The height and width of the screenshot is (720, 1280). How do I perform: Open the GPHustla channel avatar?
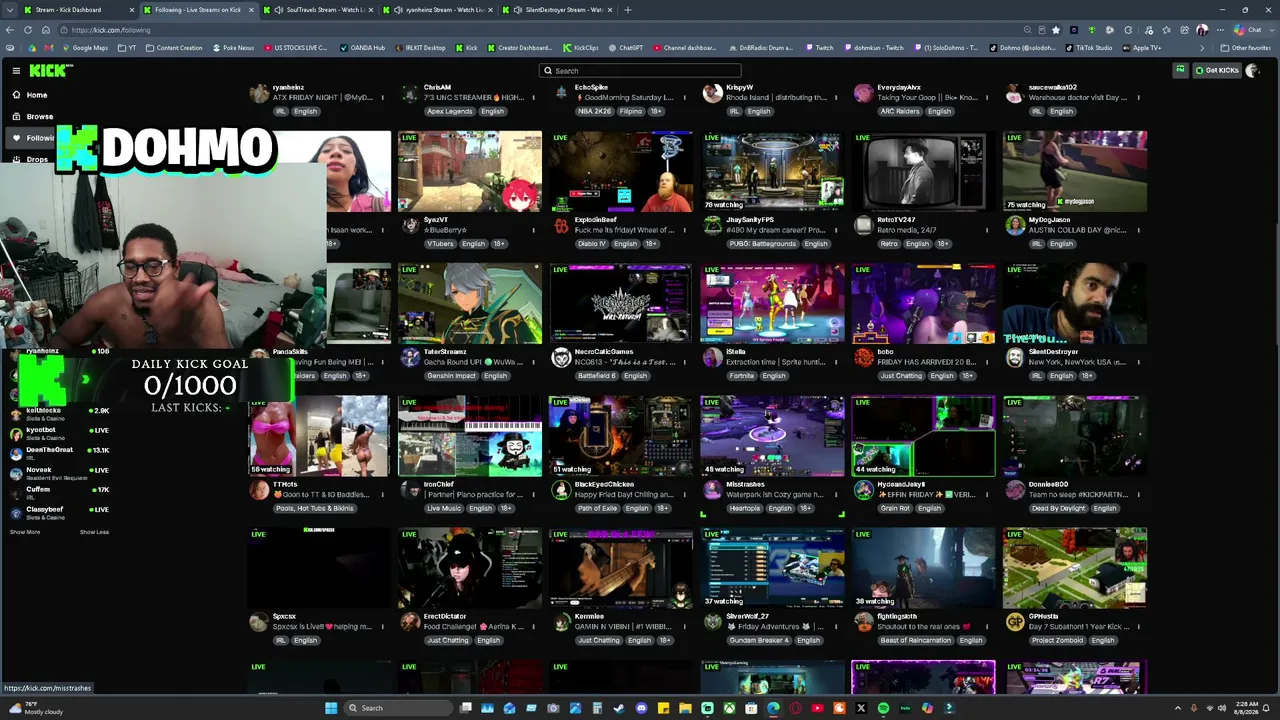coord(1015,622)
